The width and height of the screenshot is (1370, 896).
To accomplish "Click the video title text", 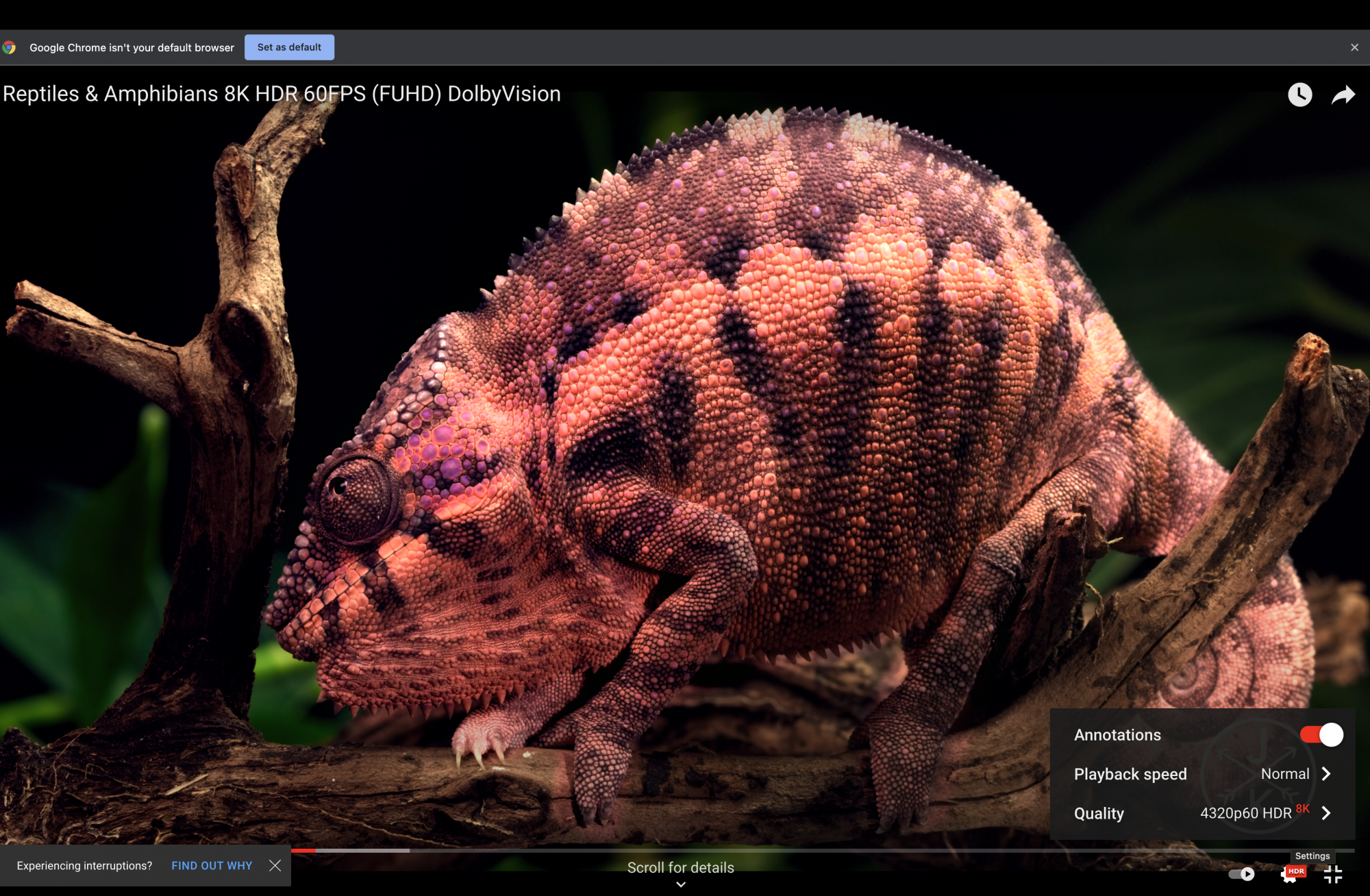I will pos(282,94).
